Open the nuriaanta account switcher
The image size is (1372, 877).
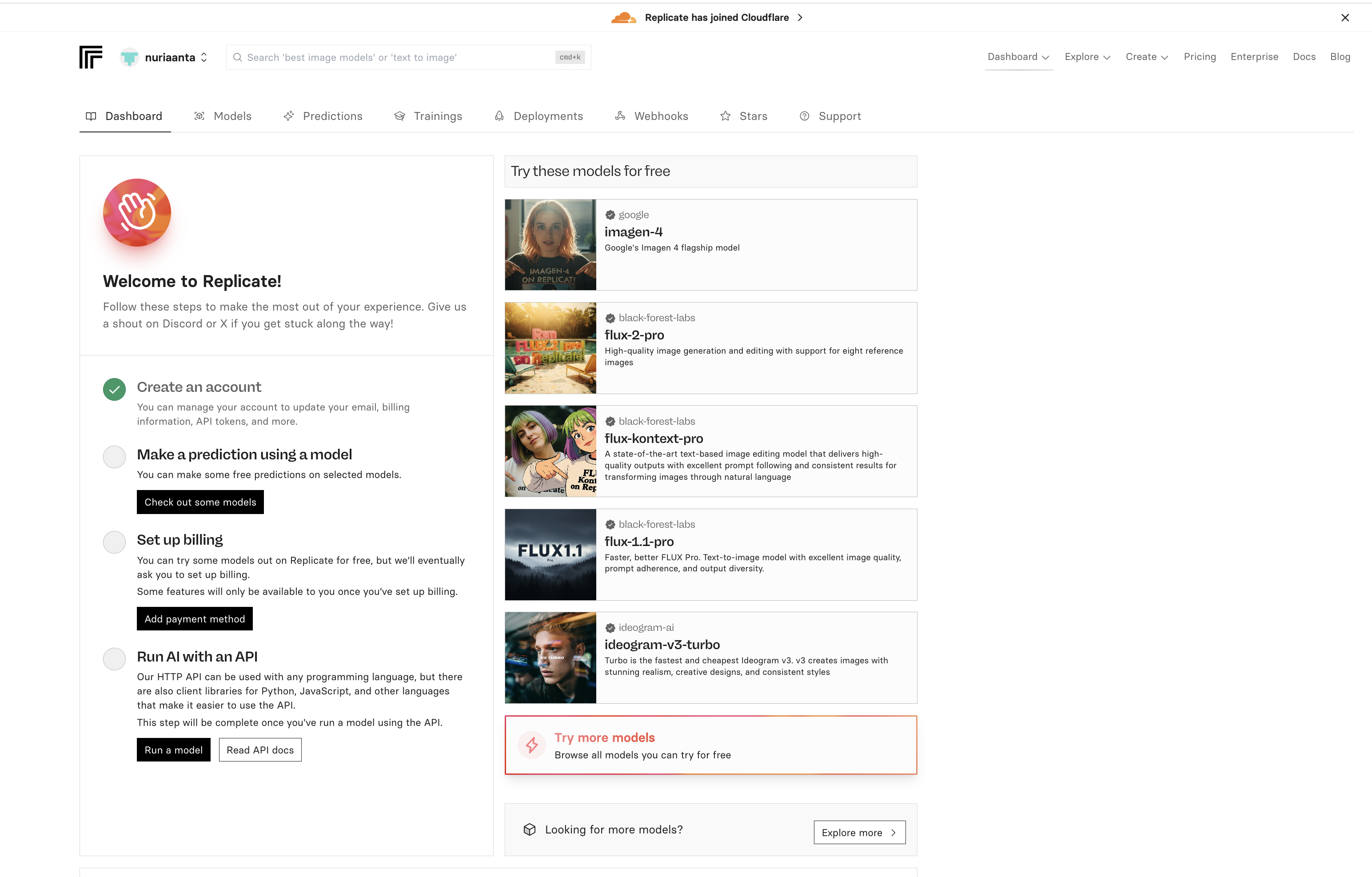tap(164, 58)
